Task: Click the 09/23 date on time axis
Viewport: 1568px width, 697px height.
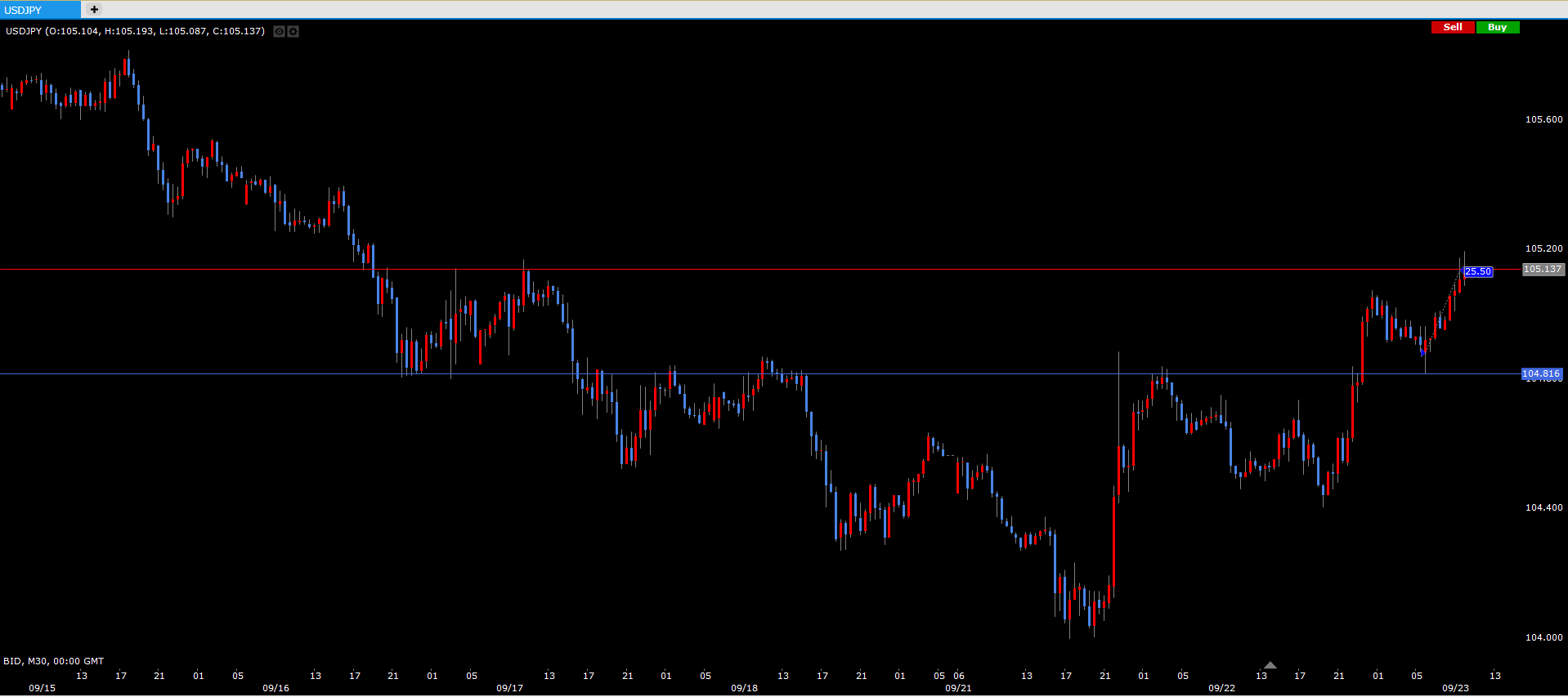Action: click(x=1455, y=688)
